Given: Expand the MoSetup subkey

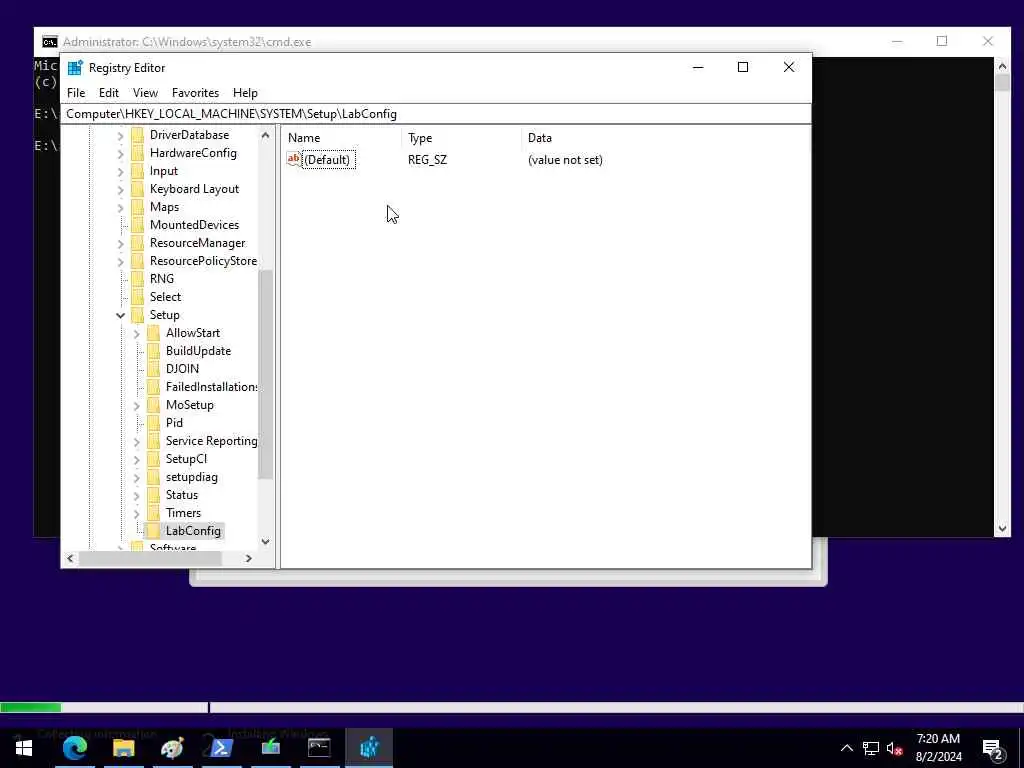Looking at the screenshot, I should (x=136, y=406).
